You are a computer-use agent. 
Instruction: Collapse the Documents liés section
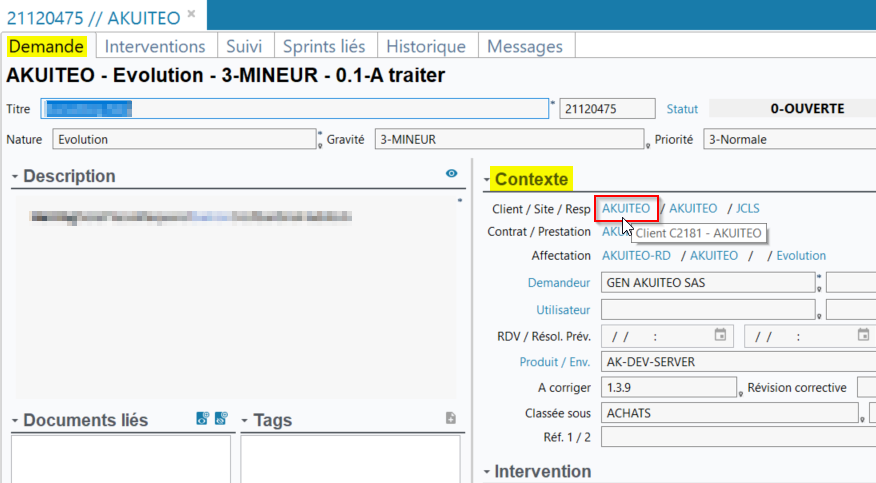point(15,420)
